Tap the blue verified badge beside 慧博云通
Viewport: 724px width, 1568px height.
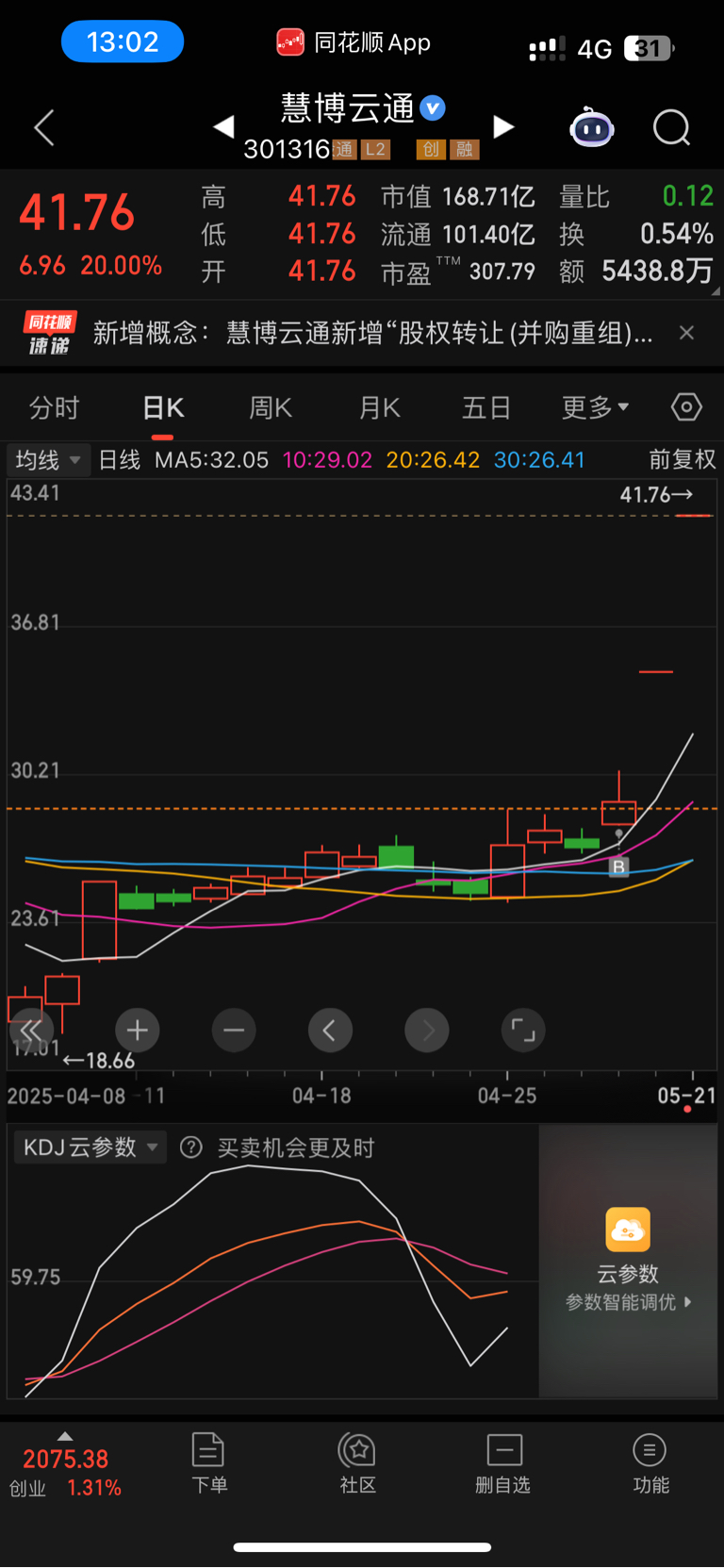coord(433,108)
